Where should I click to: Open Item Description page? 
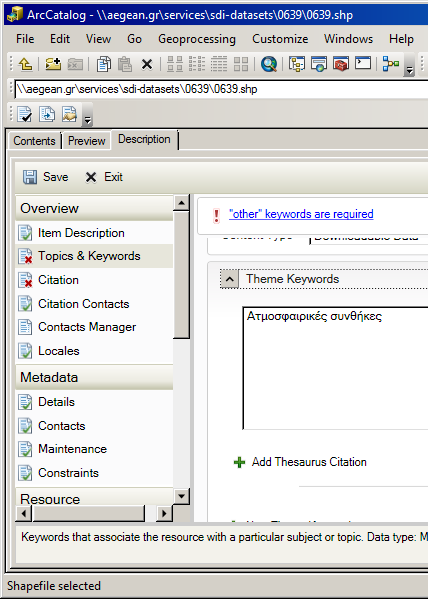(94, 233)
